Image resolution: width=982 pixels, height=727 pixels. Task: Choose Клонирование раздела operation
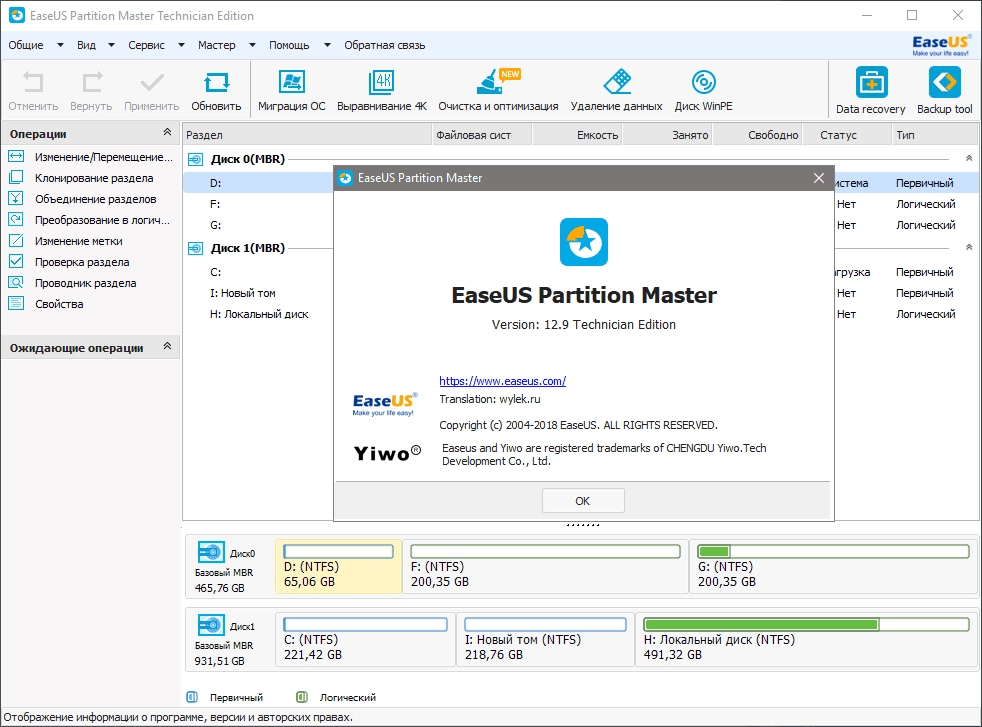[81, 178]
